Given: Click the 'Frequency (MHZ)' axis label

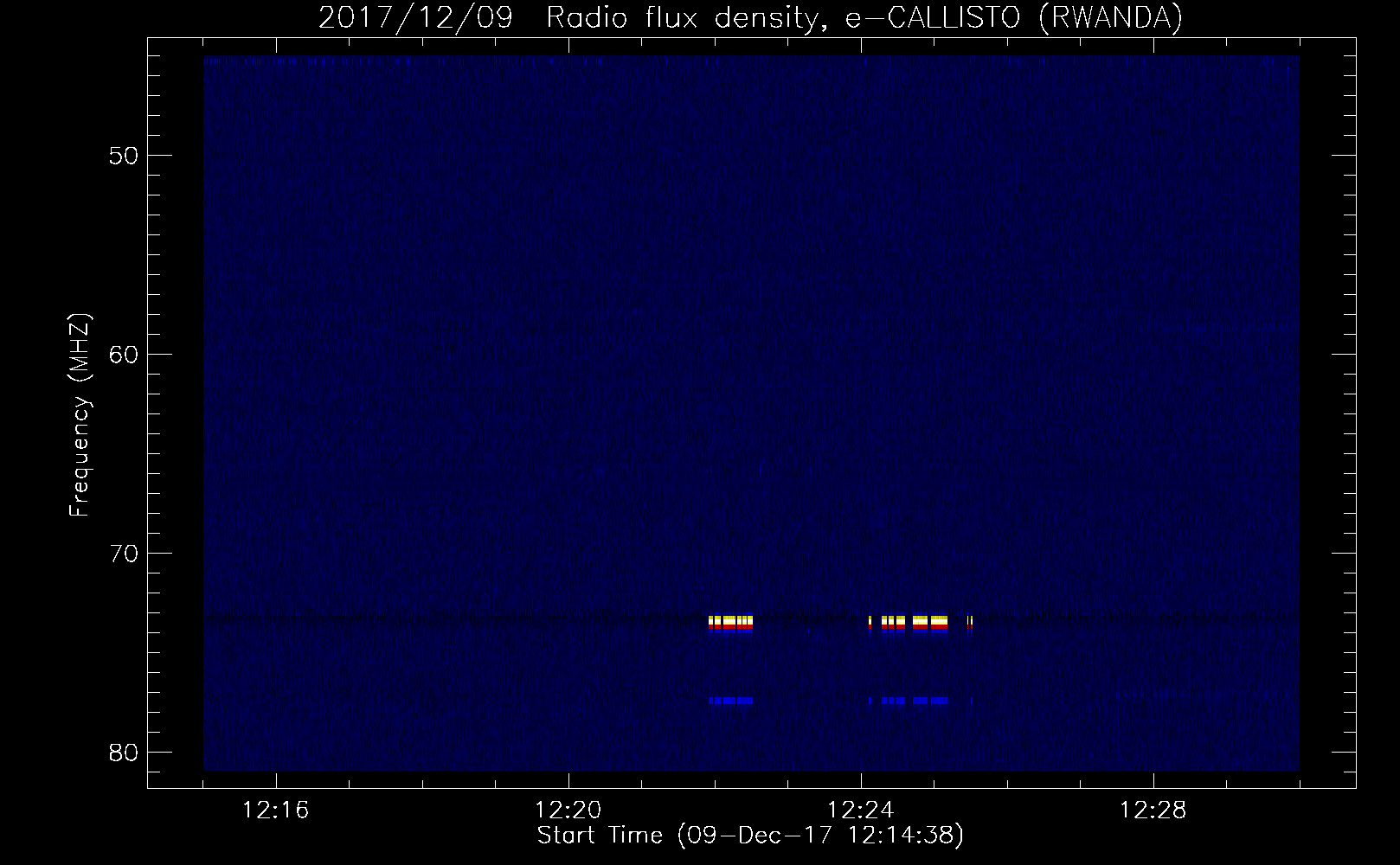Looking at the screenshot, I should click(x=80, y=415).
